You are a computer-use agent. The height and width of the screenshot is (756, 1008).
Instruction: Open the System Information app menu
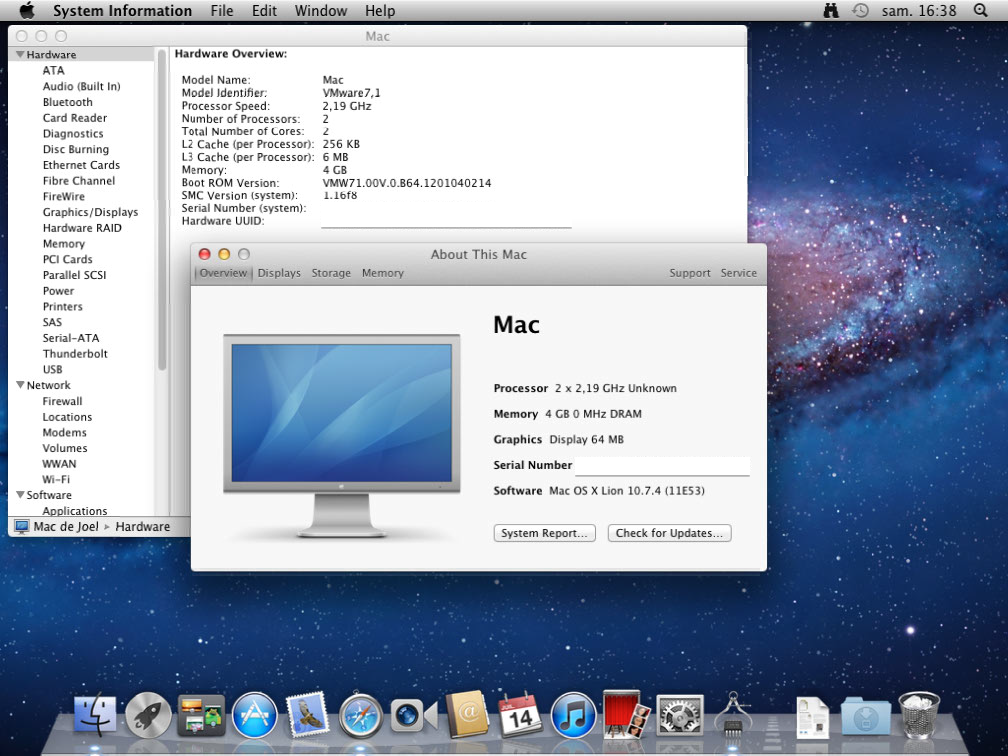click(122, 11)
